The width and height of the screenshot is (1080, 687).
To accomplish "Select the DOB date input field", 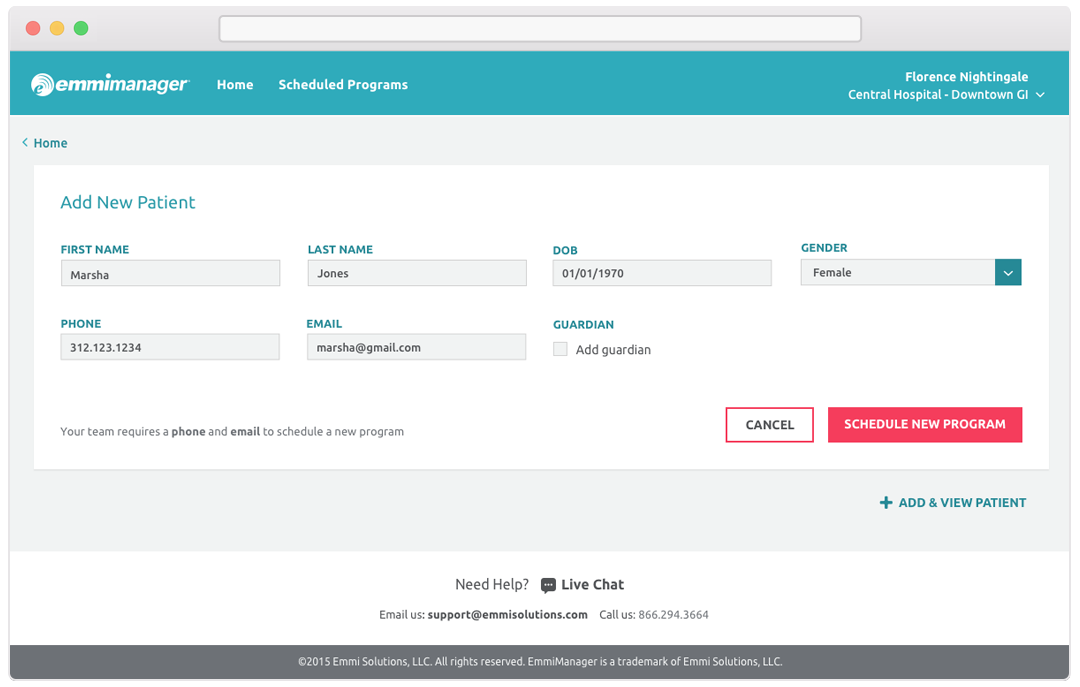I will (661, 273).
